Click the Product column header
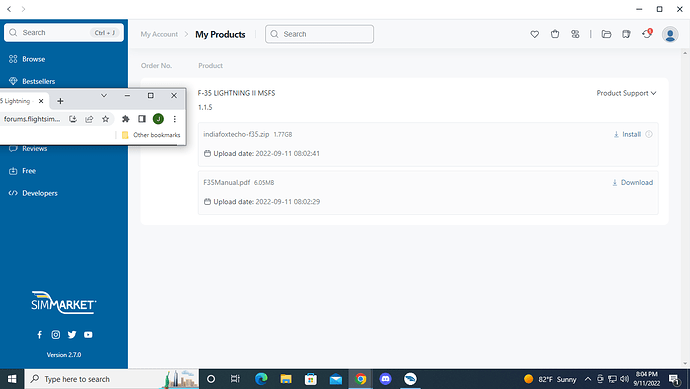The height and width of the screenshot is (389, 690). click(x=210, y=66)
